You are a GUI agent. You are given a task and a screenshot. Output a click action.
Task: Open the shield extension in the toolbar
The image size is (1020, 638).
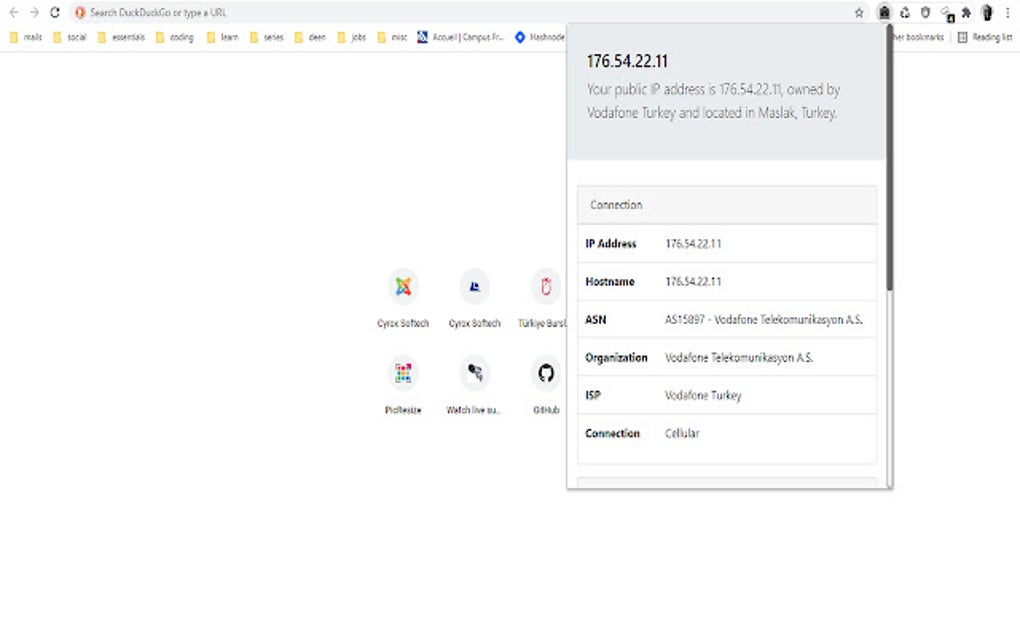click(x=925, y=12)
